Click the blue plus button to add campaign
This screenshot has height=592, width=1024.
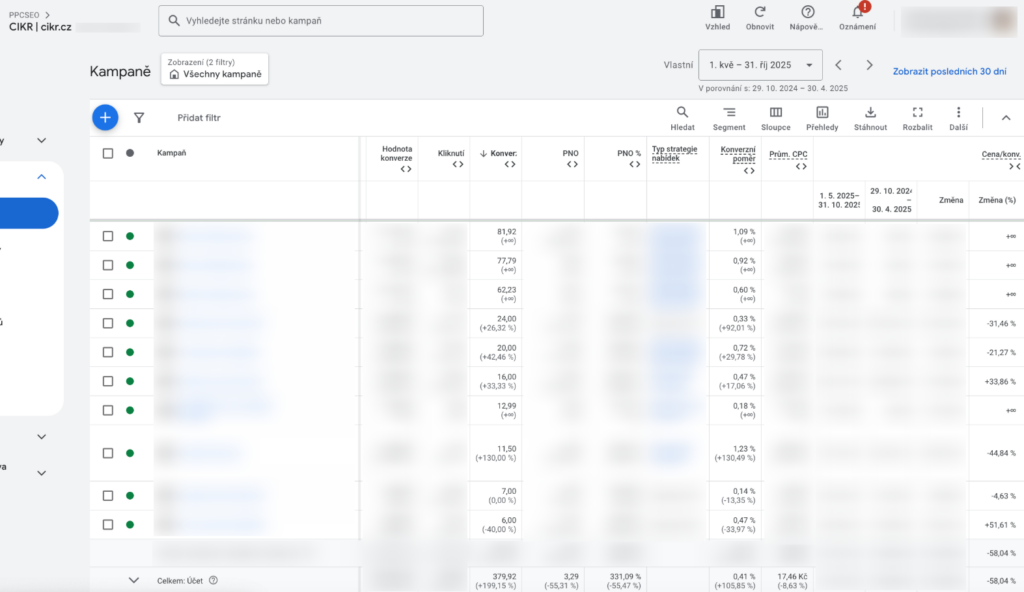coord(105,118)
